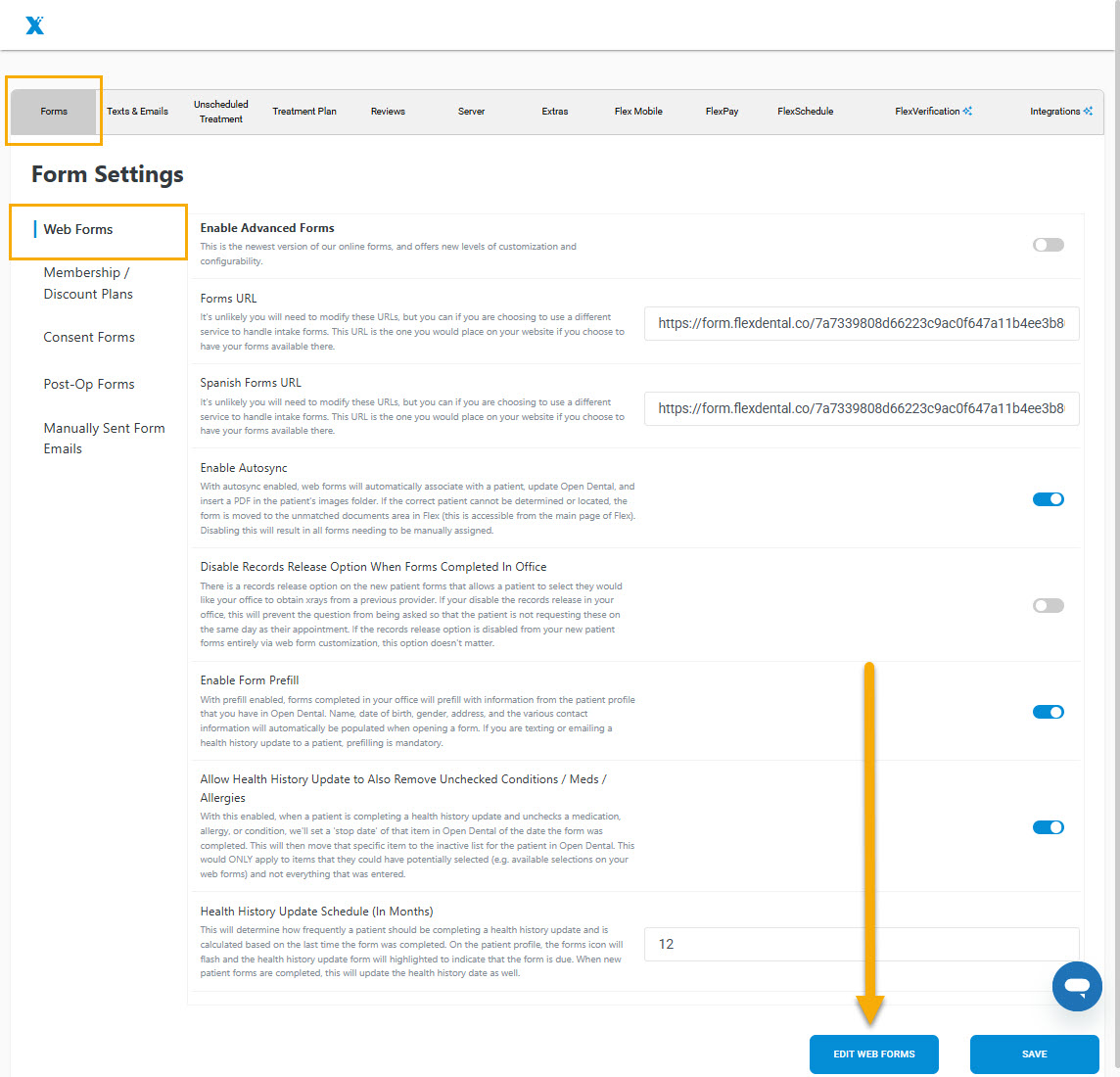Click the Spanish Forms URL label
The height and width of the screenshot is (1077, 1120).
pyautogui.click(x=251, y=383)
